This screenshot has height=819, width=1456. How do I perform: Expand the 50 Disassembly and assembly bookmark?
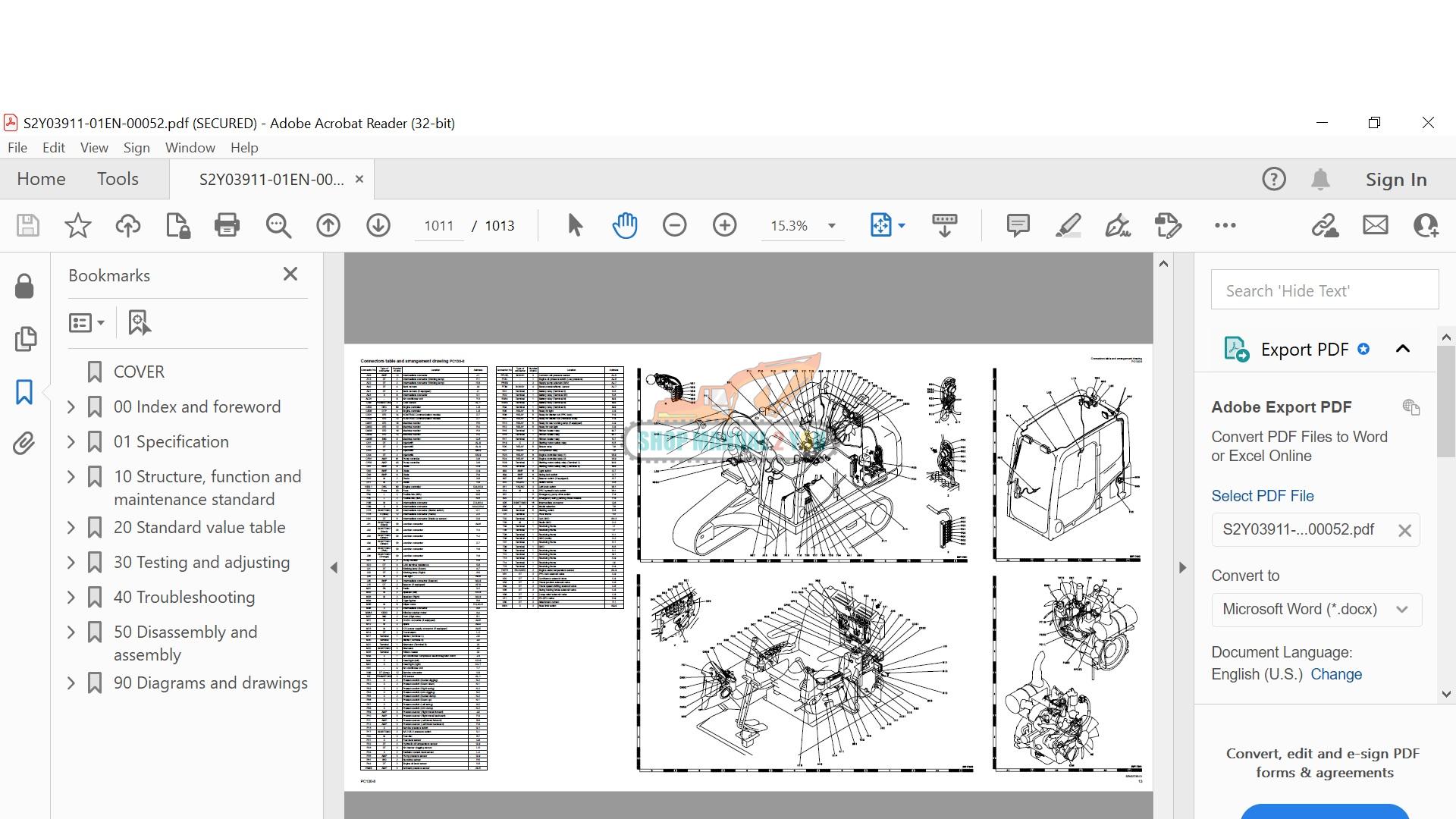tap(71, 632)
